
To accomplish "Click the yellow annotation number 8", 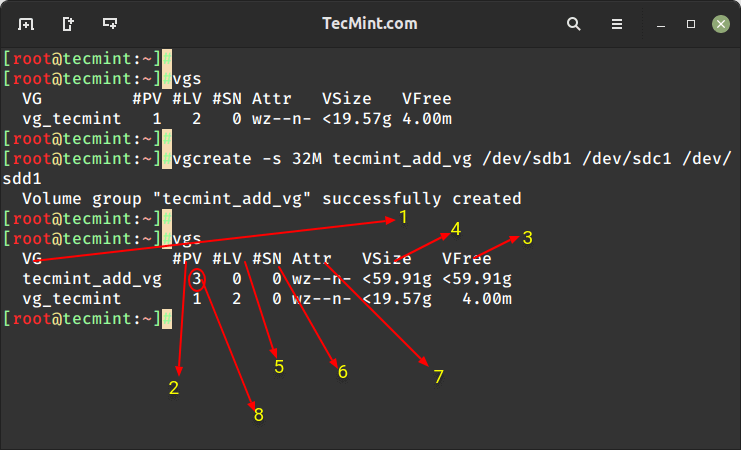I will [258, 414].
